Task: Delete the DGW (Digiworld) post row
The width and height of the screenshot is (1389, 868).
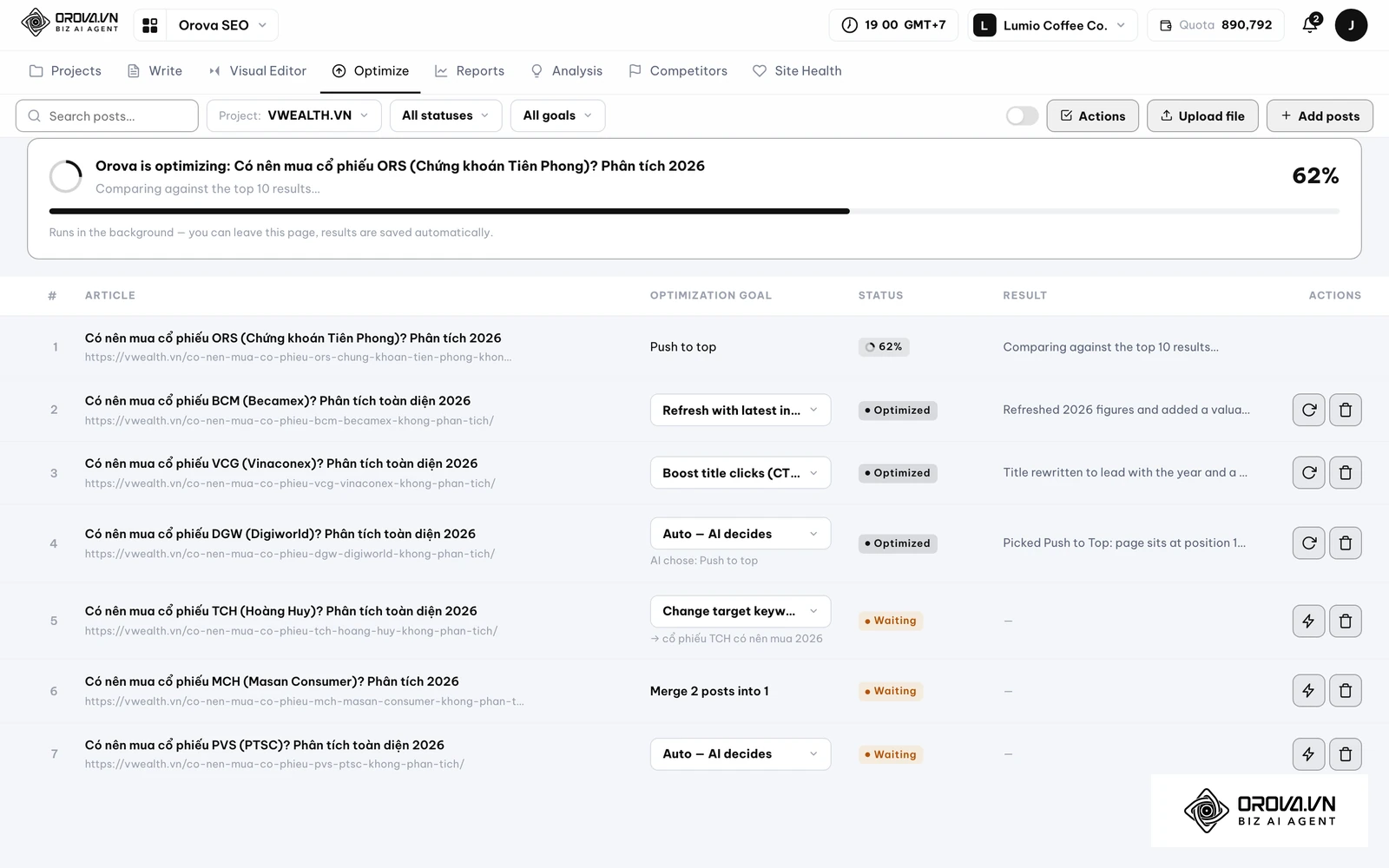Action: point(1345,543)
